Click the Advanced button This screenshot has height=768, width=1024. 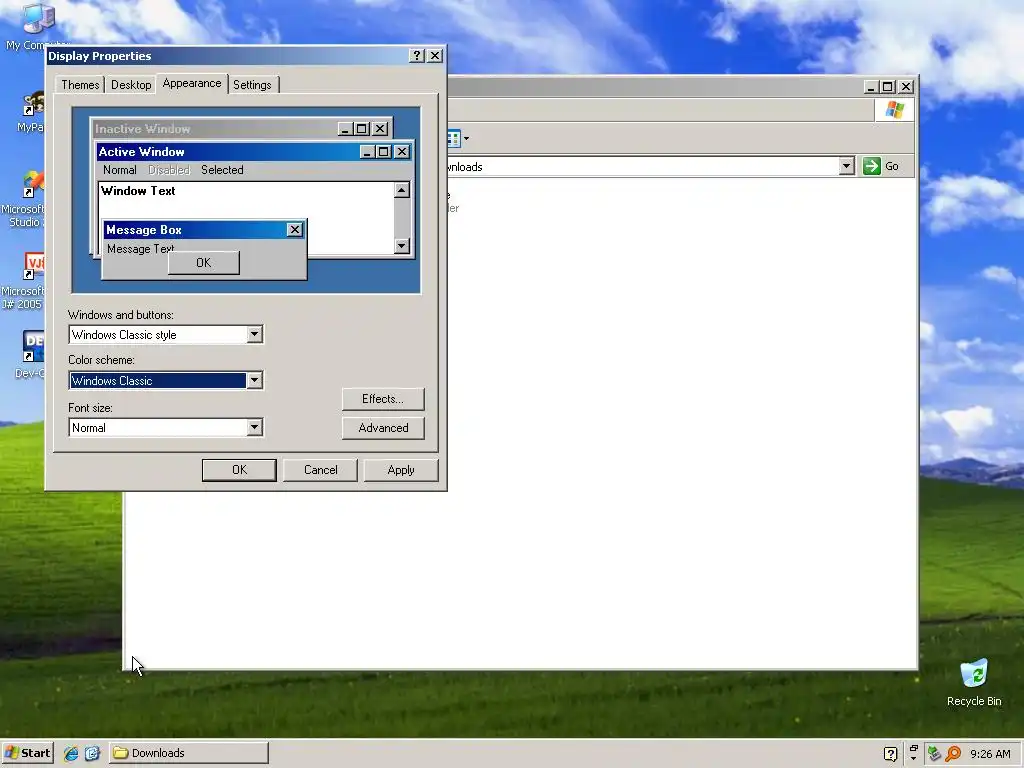(x=383, y=428)
